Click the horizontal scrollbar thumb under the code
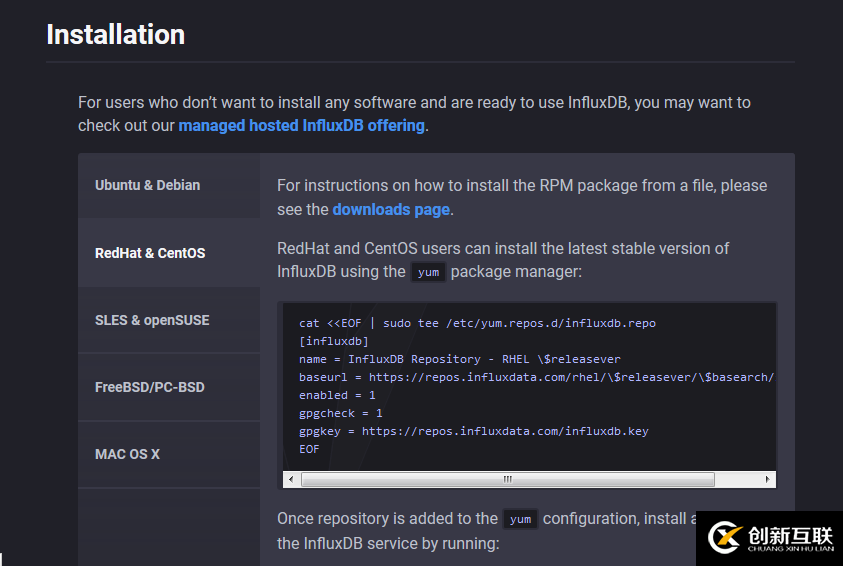 tap(507, 480)
